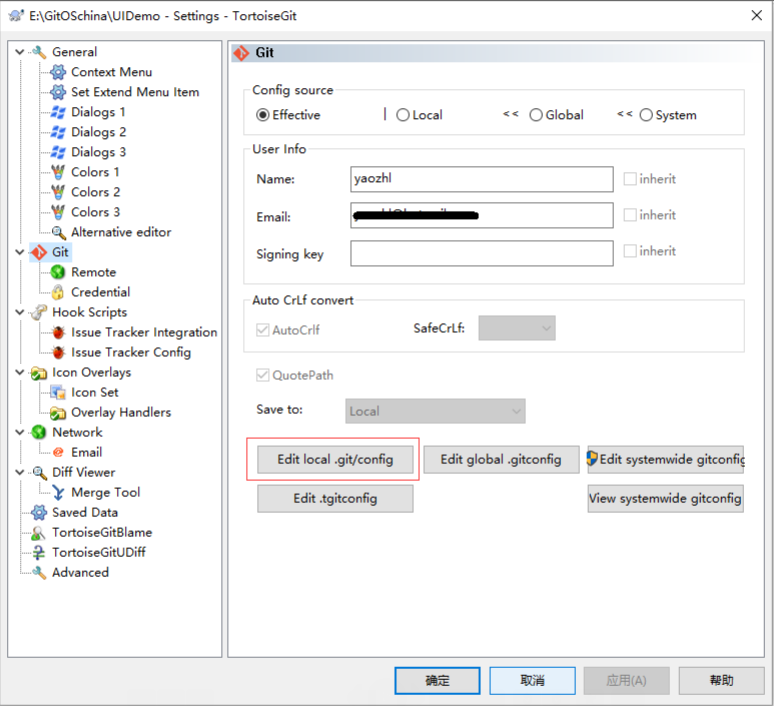Click into the Name text field
This screenshot has height=706, width=774.
pos(482,179)
